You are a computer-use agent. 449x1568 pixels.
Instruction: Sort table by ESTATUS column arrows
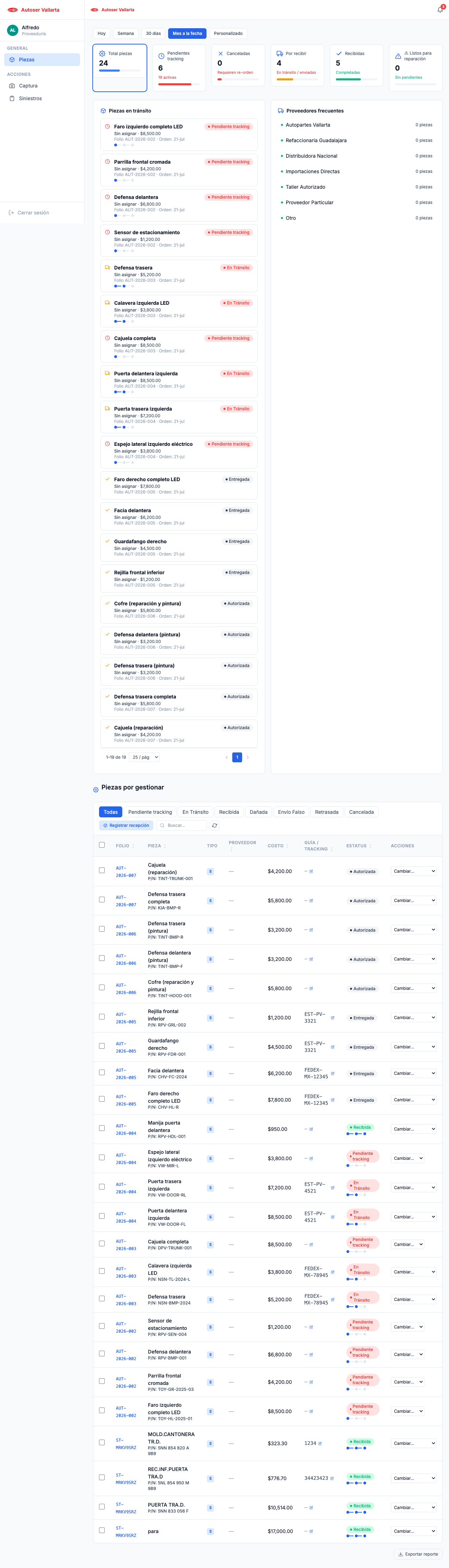(x=370, y=846)
